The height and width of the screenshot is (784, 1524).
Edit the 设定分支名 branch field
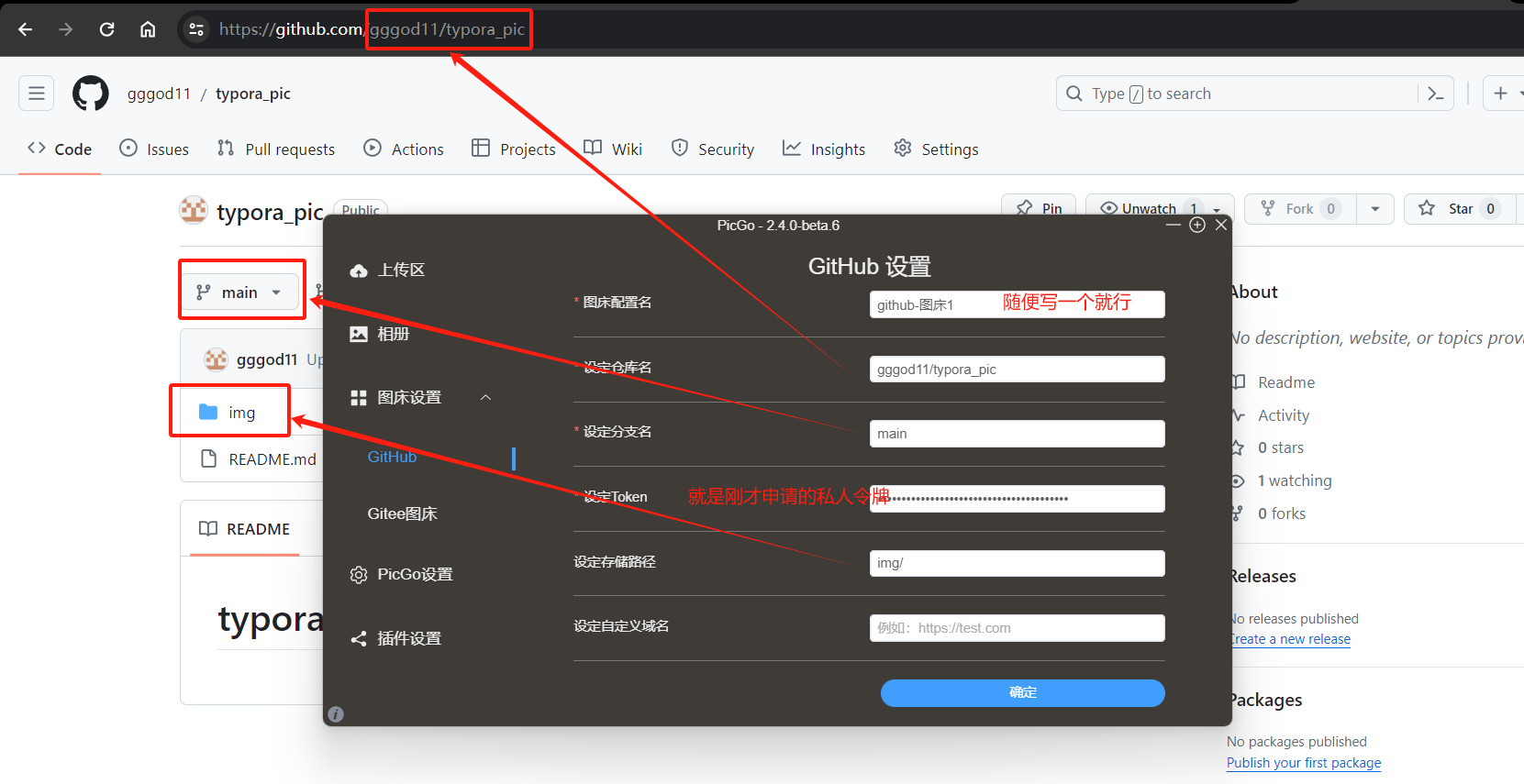pos(1017,434)
